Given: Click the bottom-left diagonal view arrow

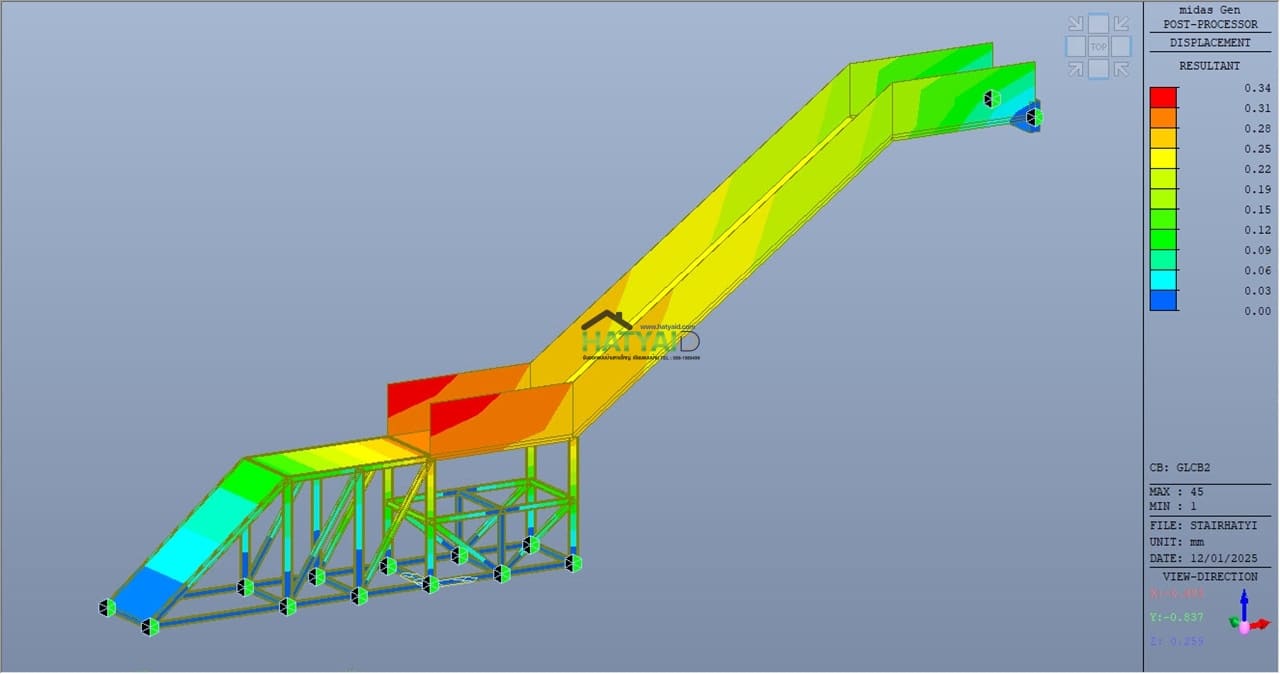Looking at the screenshot, I should [1075, 69].
